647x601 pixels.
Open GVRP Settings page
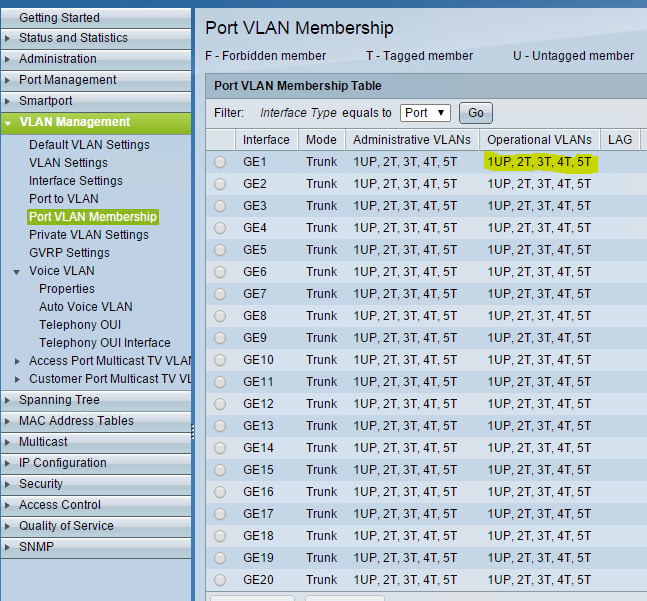(x=69, y=253)
